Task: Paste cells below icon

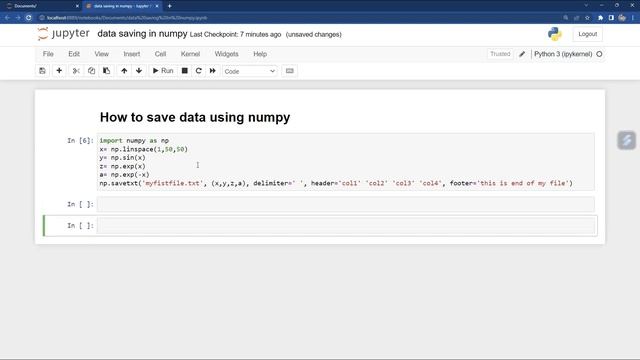Action: 107,71
